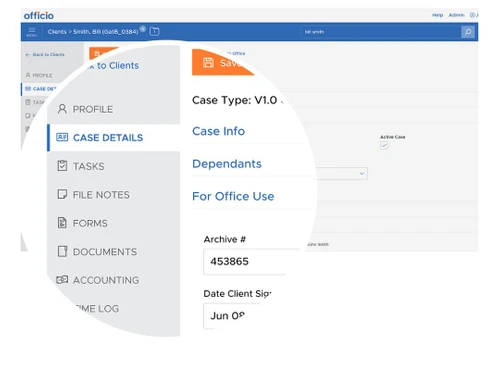The height and width of the screenshot is (375, 500).
Task: Click the File Notes icon
Action: pos(62,194)
